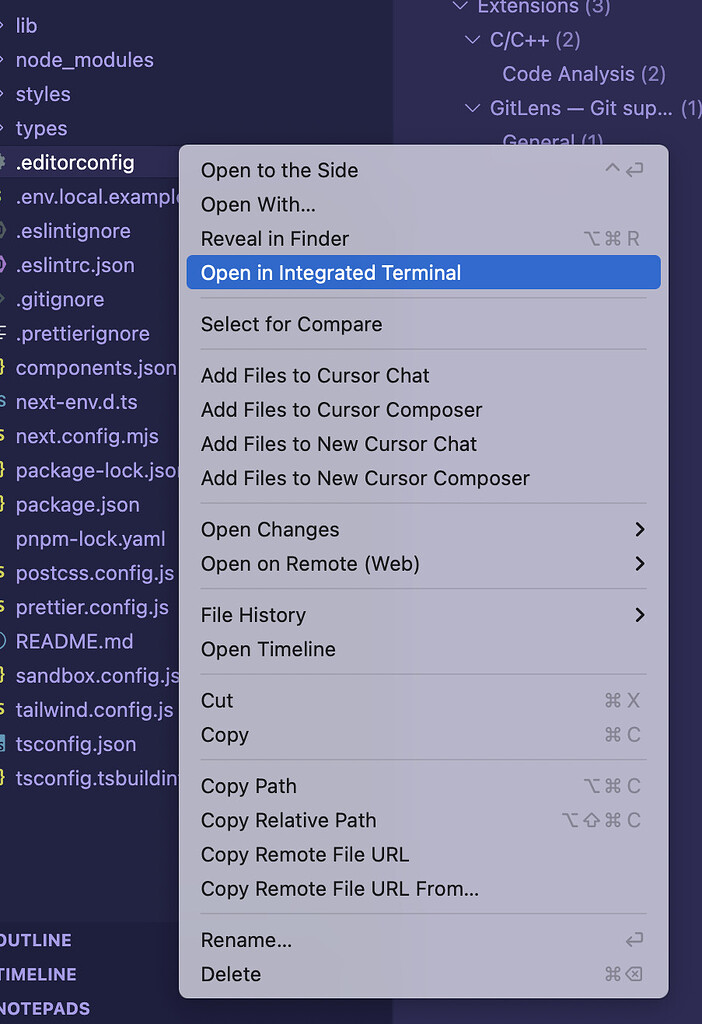The height and width of the screenshot is (1024, 702).
Task: Click the .prettierignore file icon
Action: pos(5,333)
